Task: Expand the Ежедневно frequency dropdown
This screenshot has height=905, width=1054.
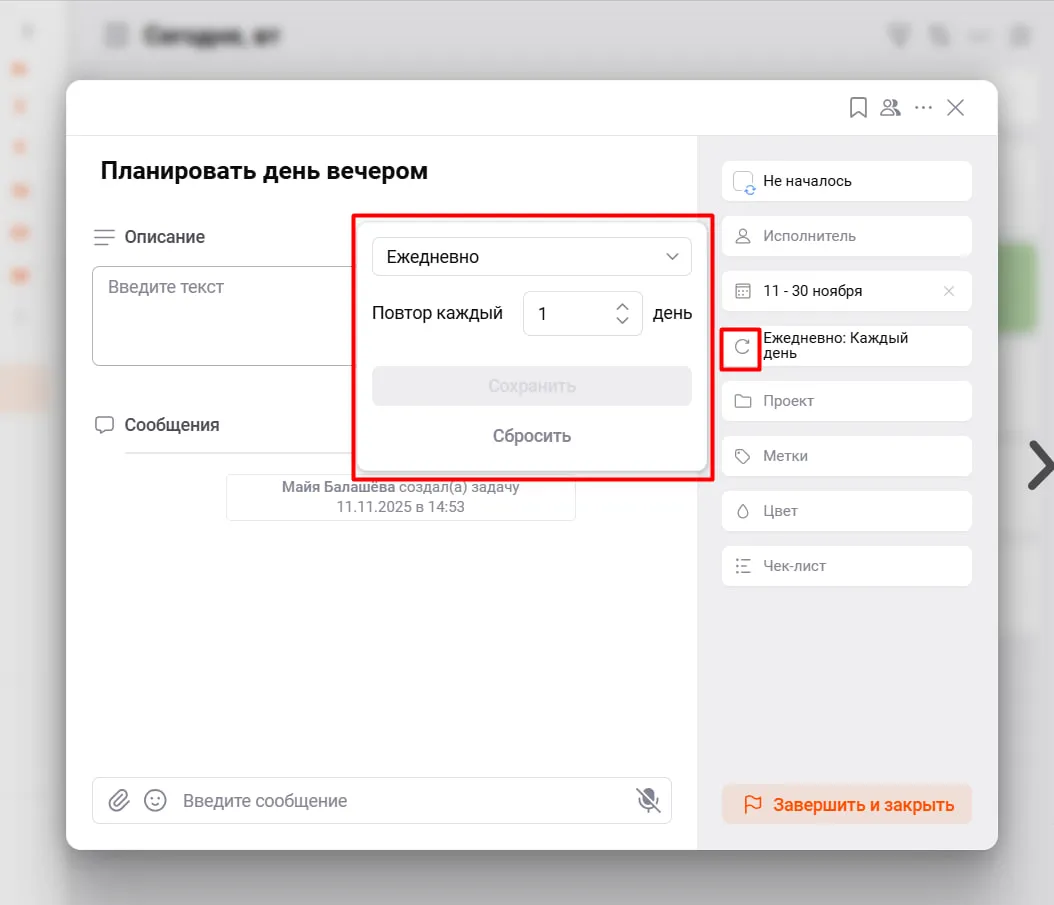Action: pyautogui.click(x=531, y=257)
